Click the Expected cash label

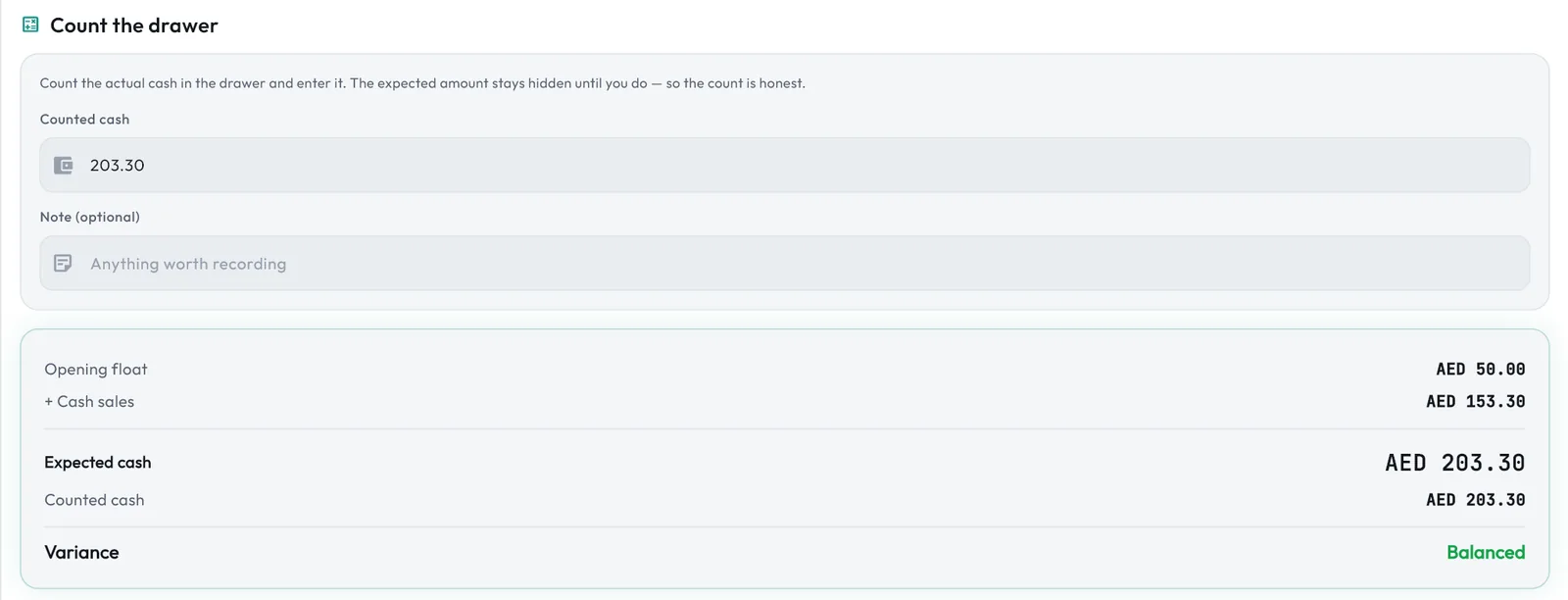coord(98,462)
